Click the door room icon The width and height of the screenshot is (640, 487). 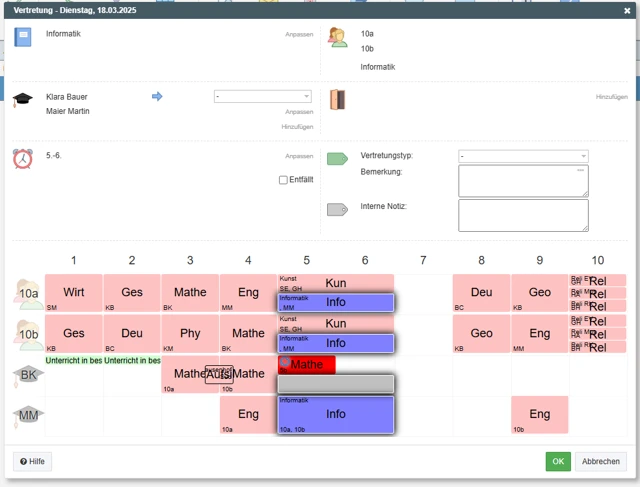[x=337, y=99]
